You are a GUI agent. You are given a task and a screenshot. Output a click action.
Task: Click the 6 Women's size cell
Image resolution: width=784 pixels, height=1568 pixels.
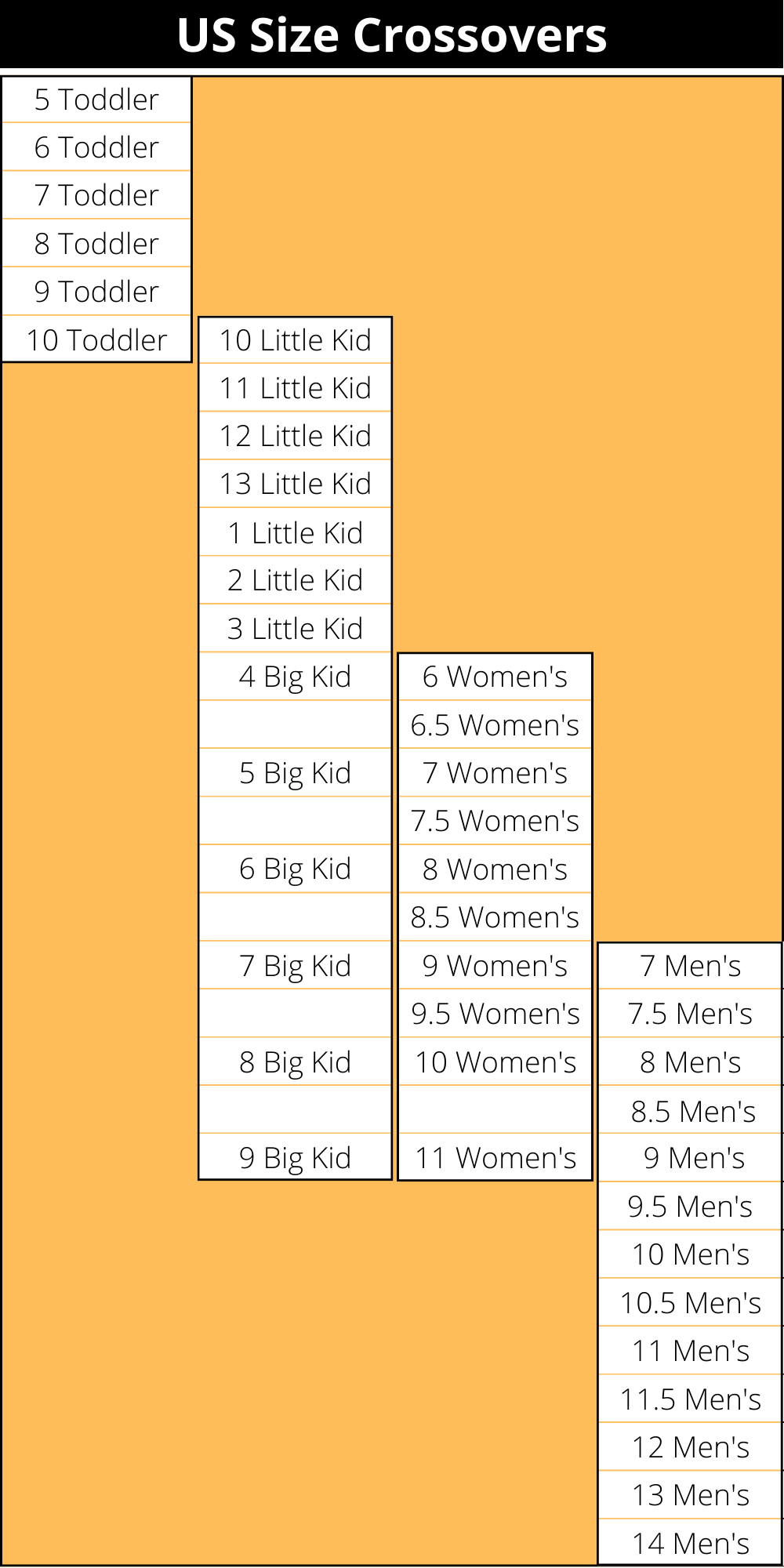coord(495,677)
